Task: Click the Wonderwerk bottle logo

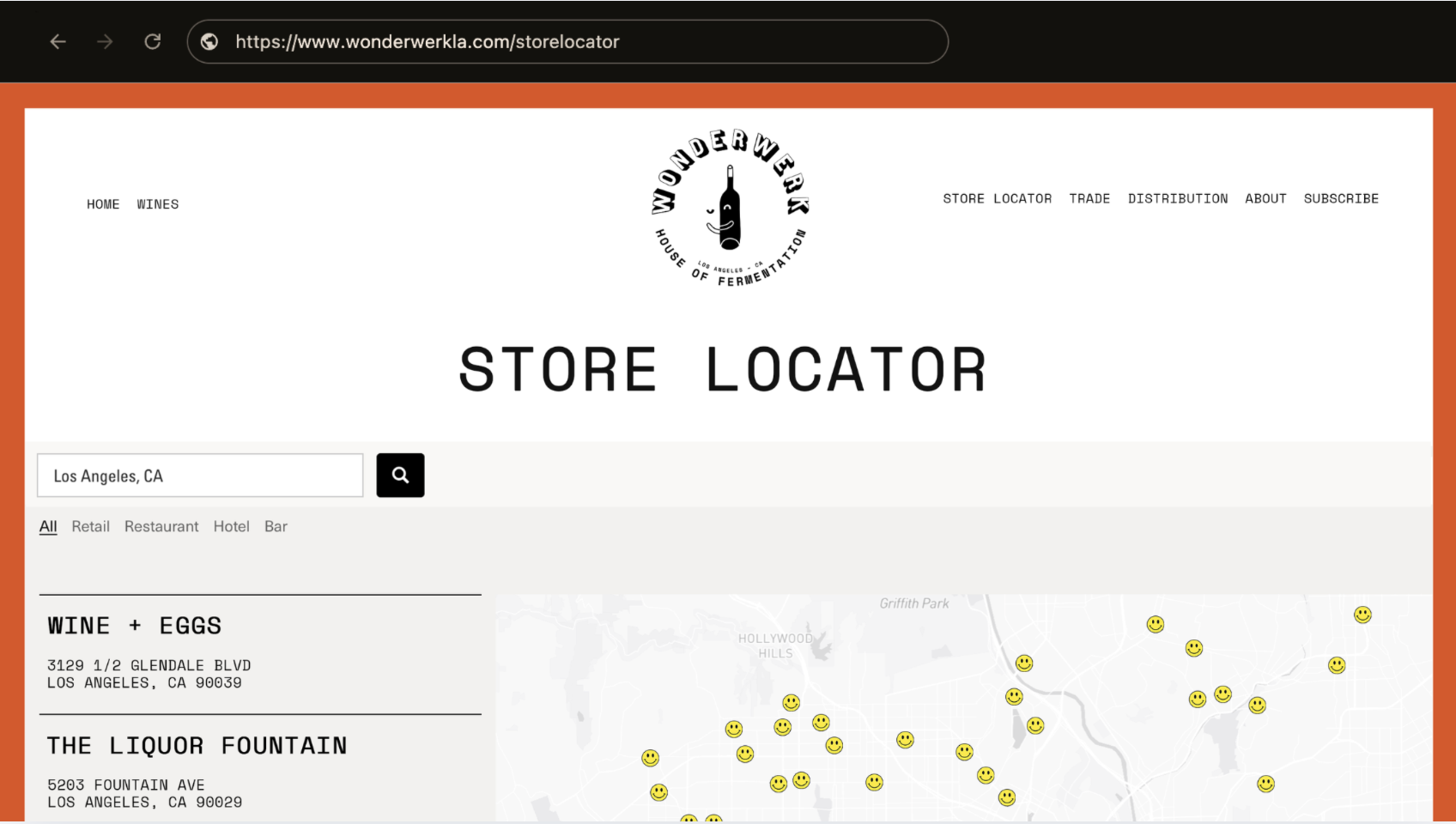Action: point(730,207)
